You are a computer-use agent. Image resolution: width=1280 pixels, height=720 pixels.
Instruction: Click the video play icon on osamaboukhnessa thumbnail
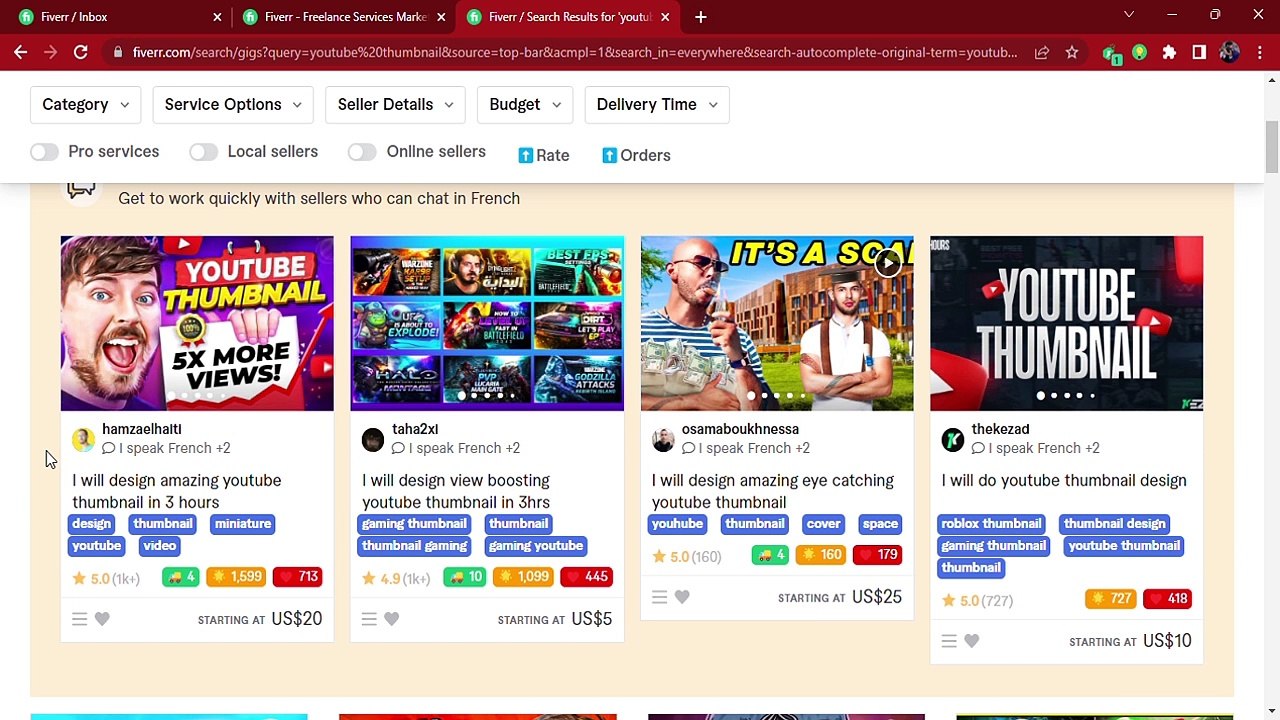887,262
